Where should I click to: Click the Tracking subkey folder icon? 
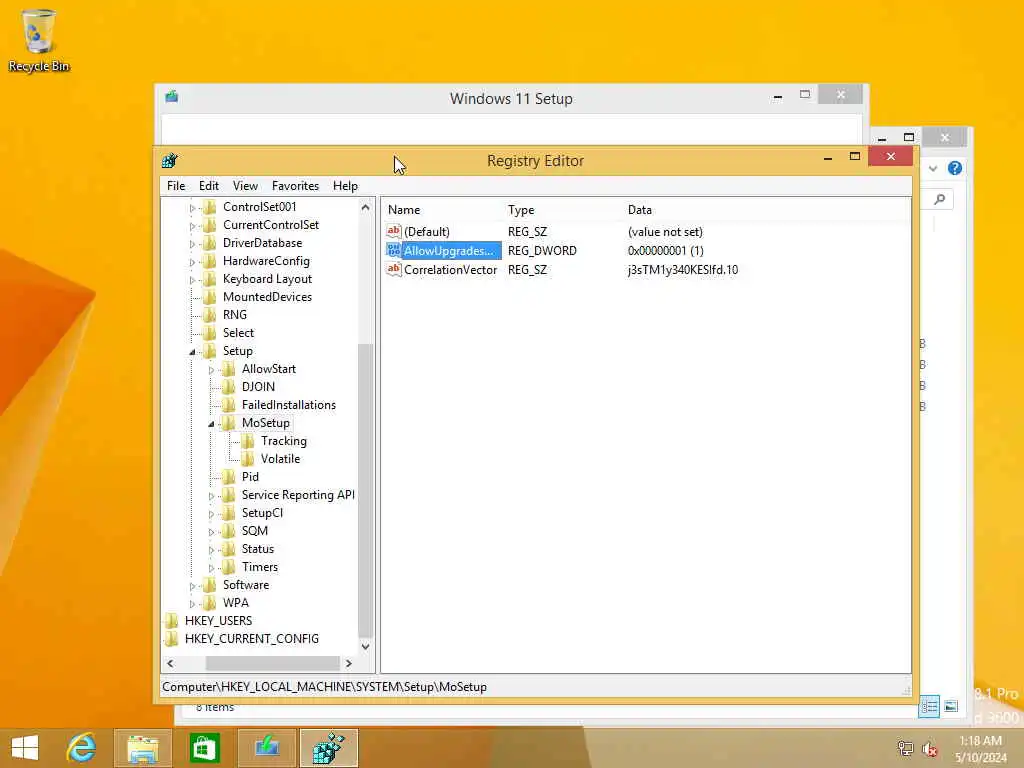pos(248,441)
